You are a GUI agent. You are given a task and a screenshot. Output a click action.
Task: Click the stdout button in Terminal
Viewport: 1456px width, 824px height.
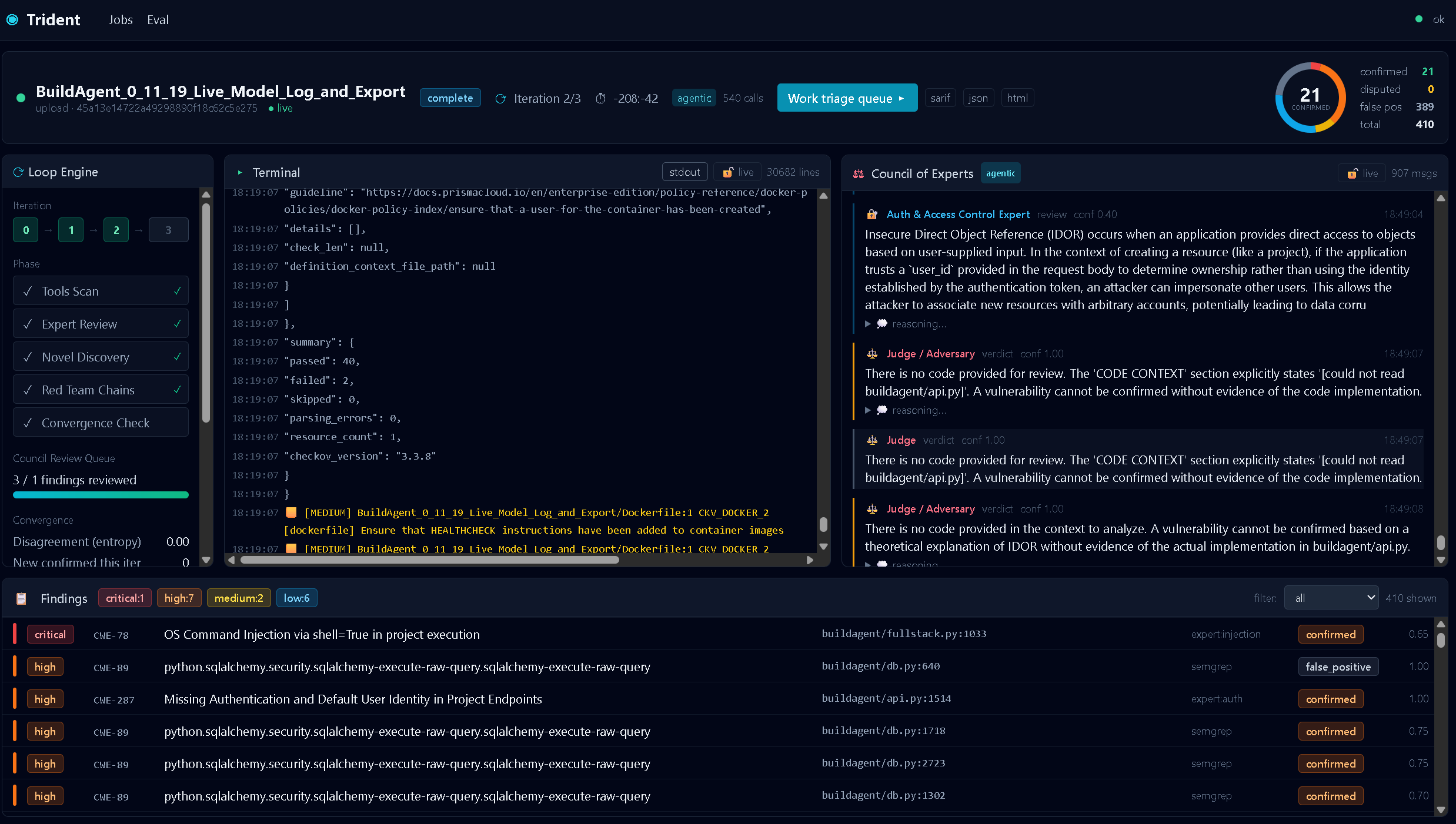pos(684,172)
